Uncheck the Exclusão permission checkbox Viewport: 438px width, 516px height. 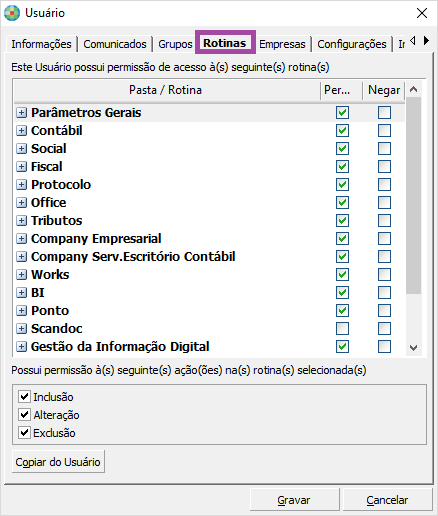(24, 433)
